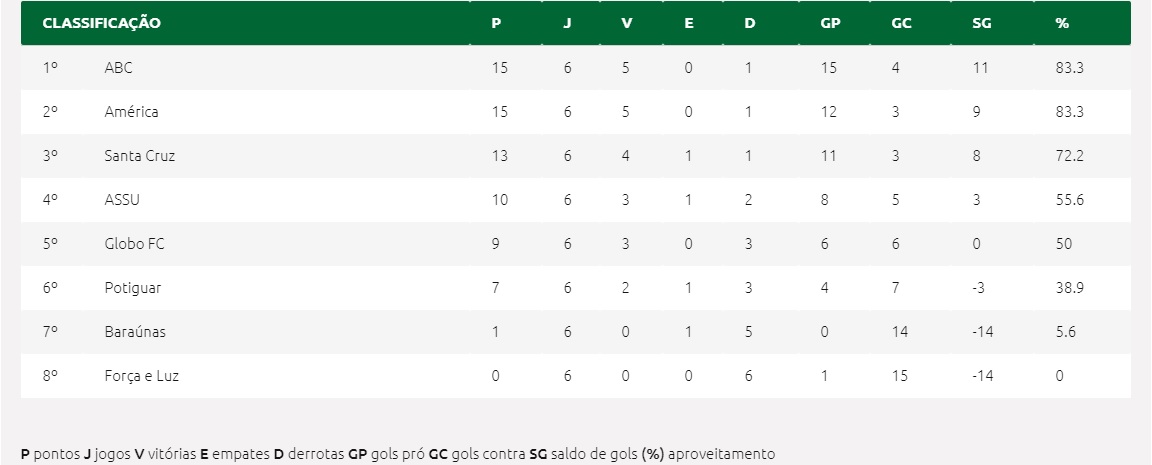The width and height of the screenshot is (1152, 465).
Task: Select the GP column header in table
Action: pos(829,23)
